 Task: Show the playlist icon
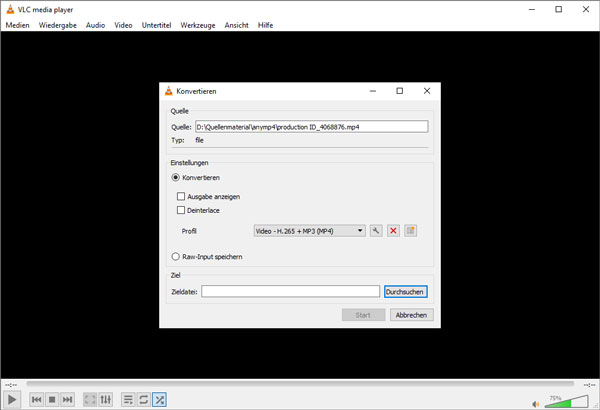click(128, 400)
